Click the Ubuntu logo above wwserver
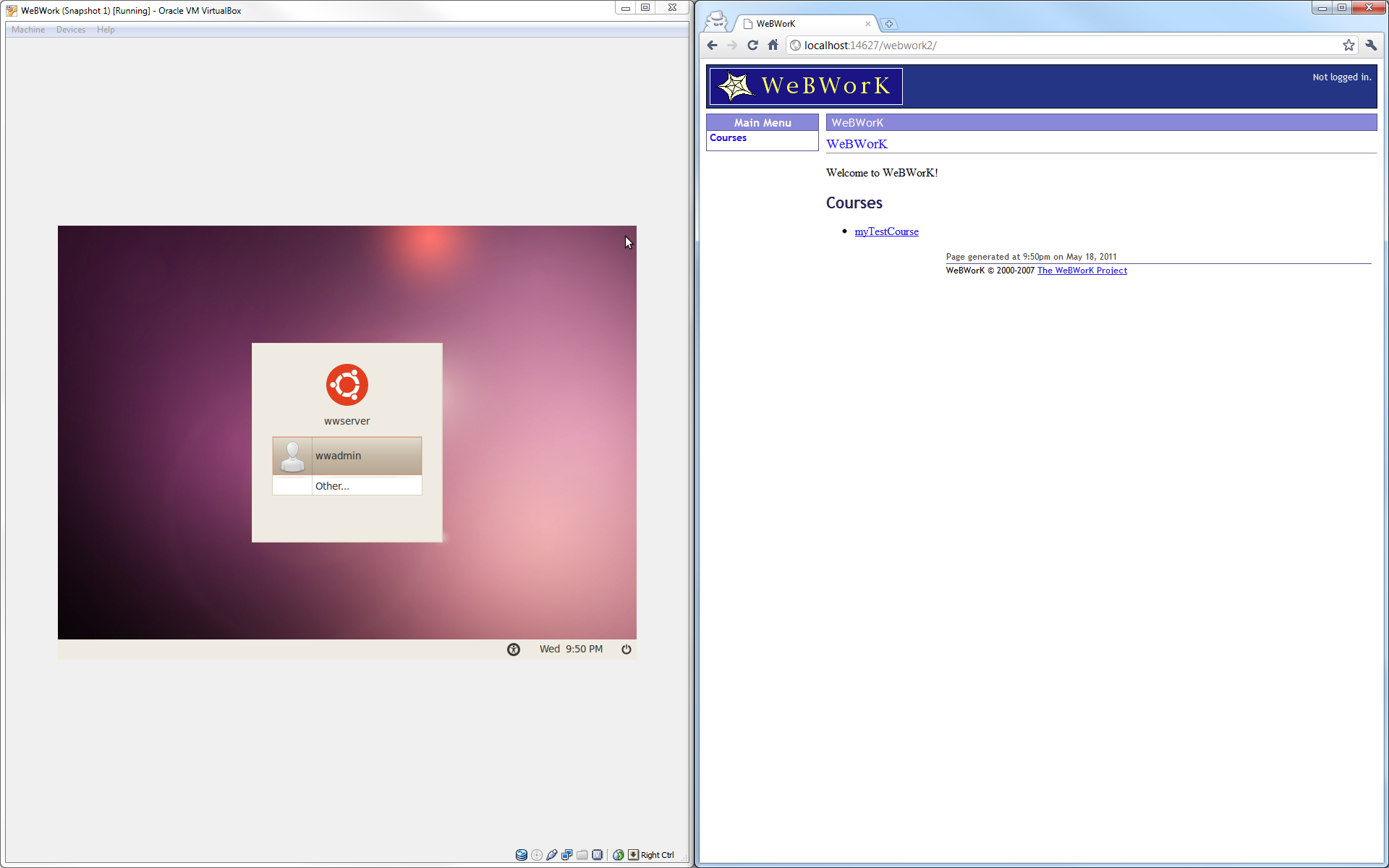This screenshot has height=868, width=1389. click(347, 385)
